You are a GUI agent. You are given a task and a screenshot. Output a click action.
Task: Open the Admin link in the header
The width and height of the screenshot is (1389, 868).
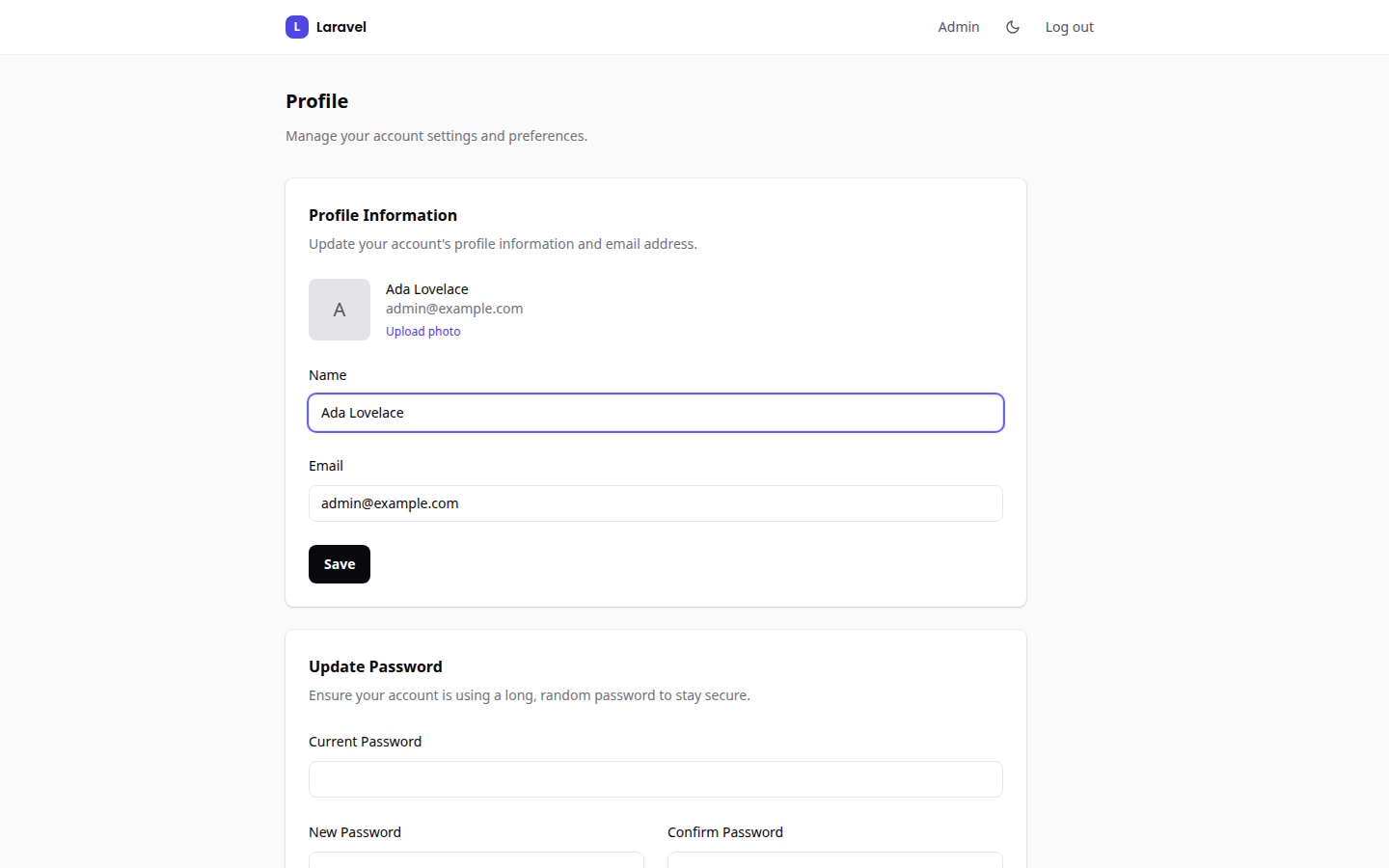coord(959,27)
